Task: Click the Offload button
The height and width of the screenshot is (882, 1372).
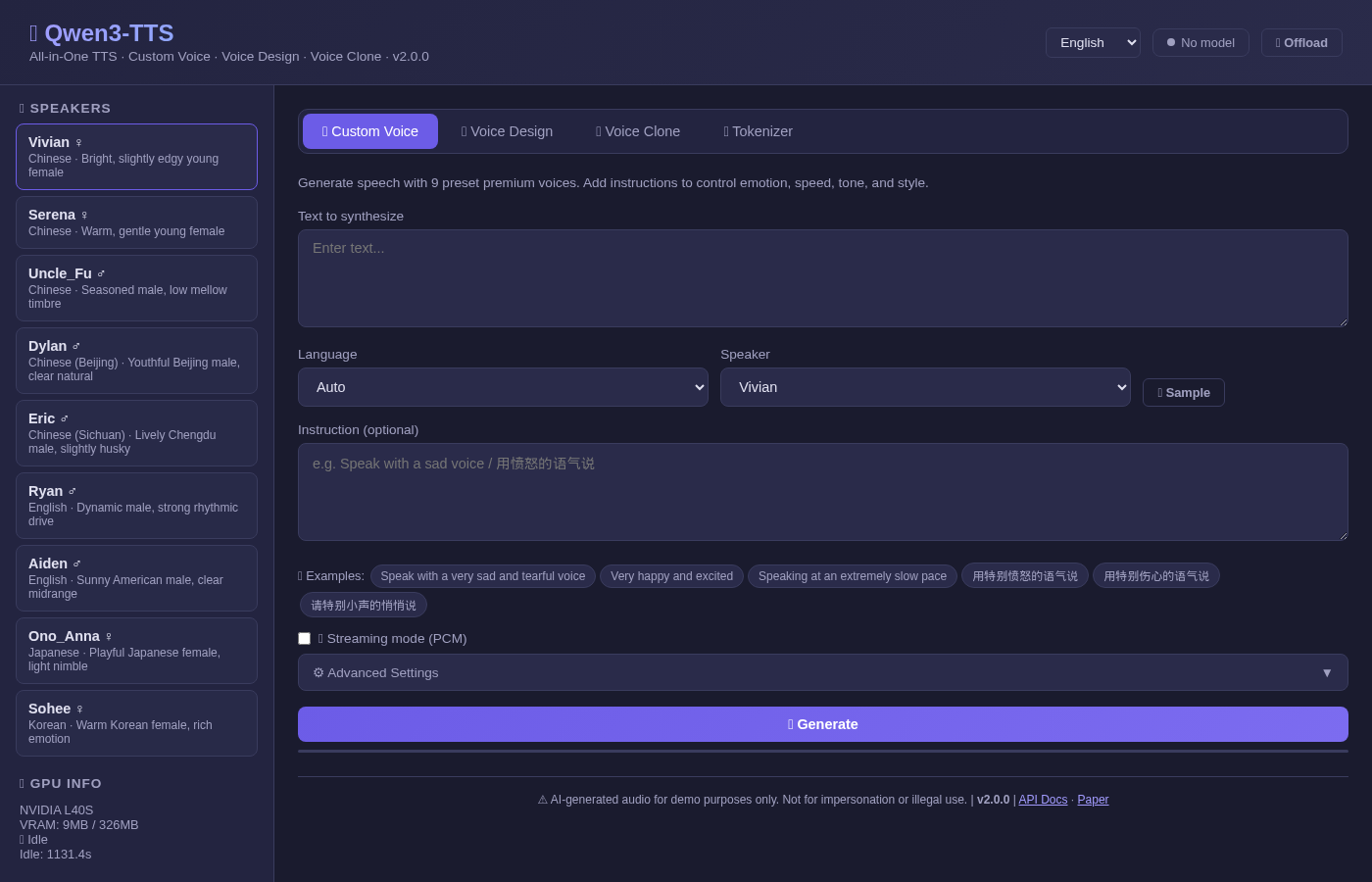Action: tap(1301, 43)
